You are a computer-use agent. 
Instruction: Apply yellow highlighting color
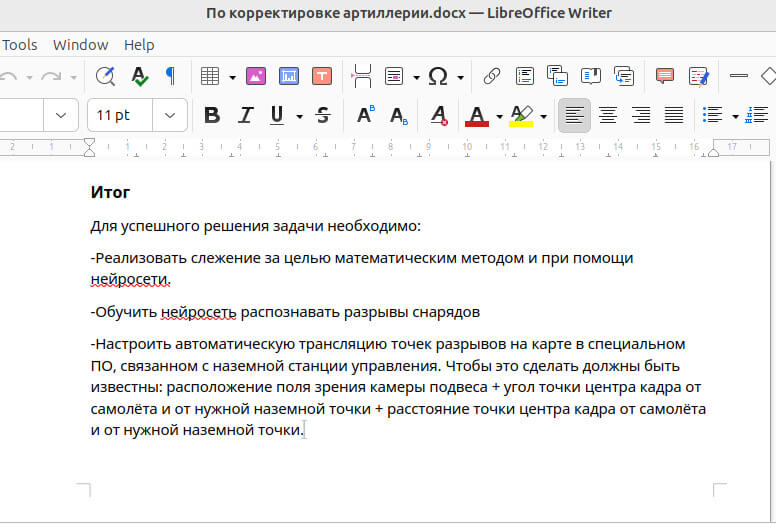coord(521,116)
